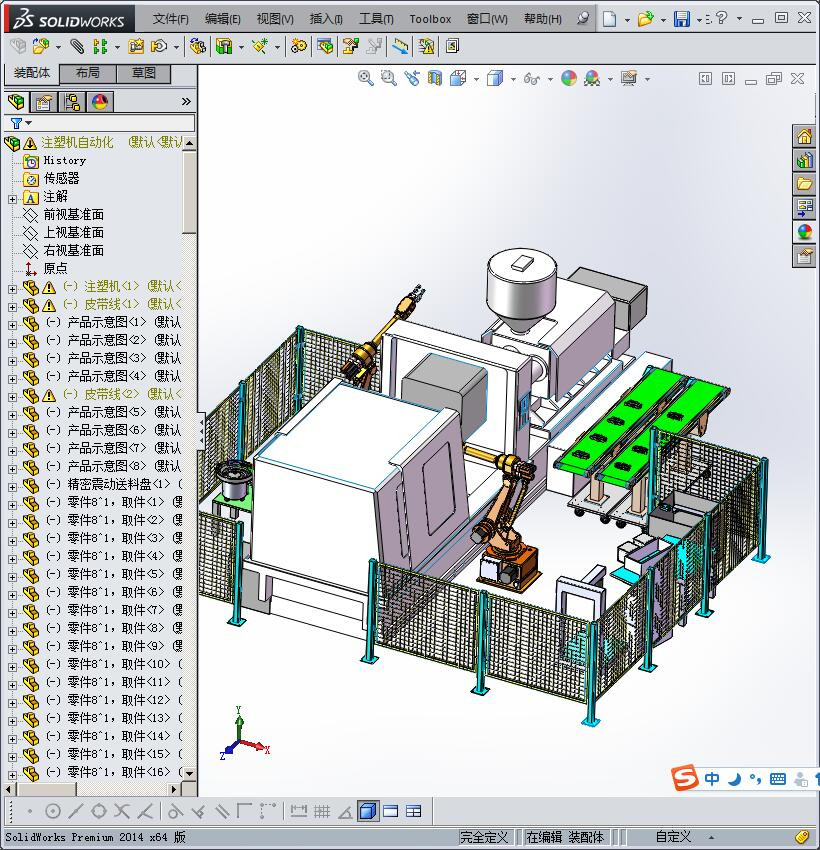Switch to the 布局 tab
The width and height of the screenshot is (820, 850).
coord(87,73)
